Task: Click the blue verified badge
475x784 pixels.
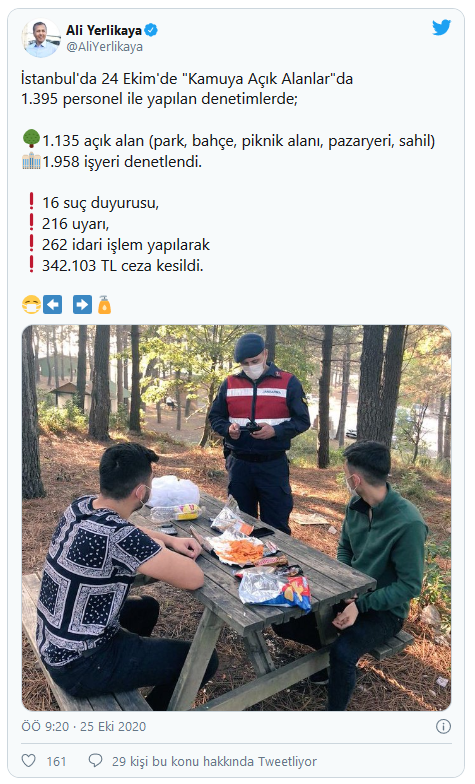Action: (151, 30)
